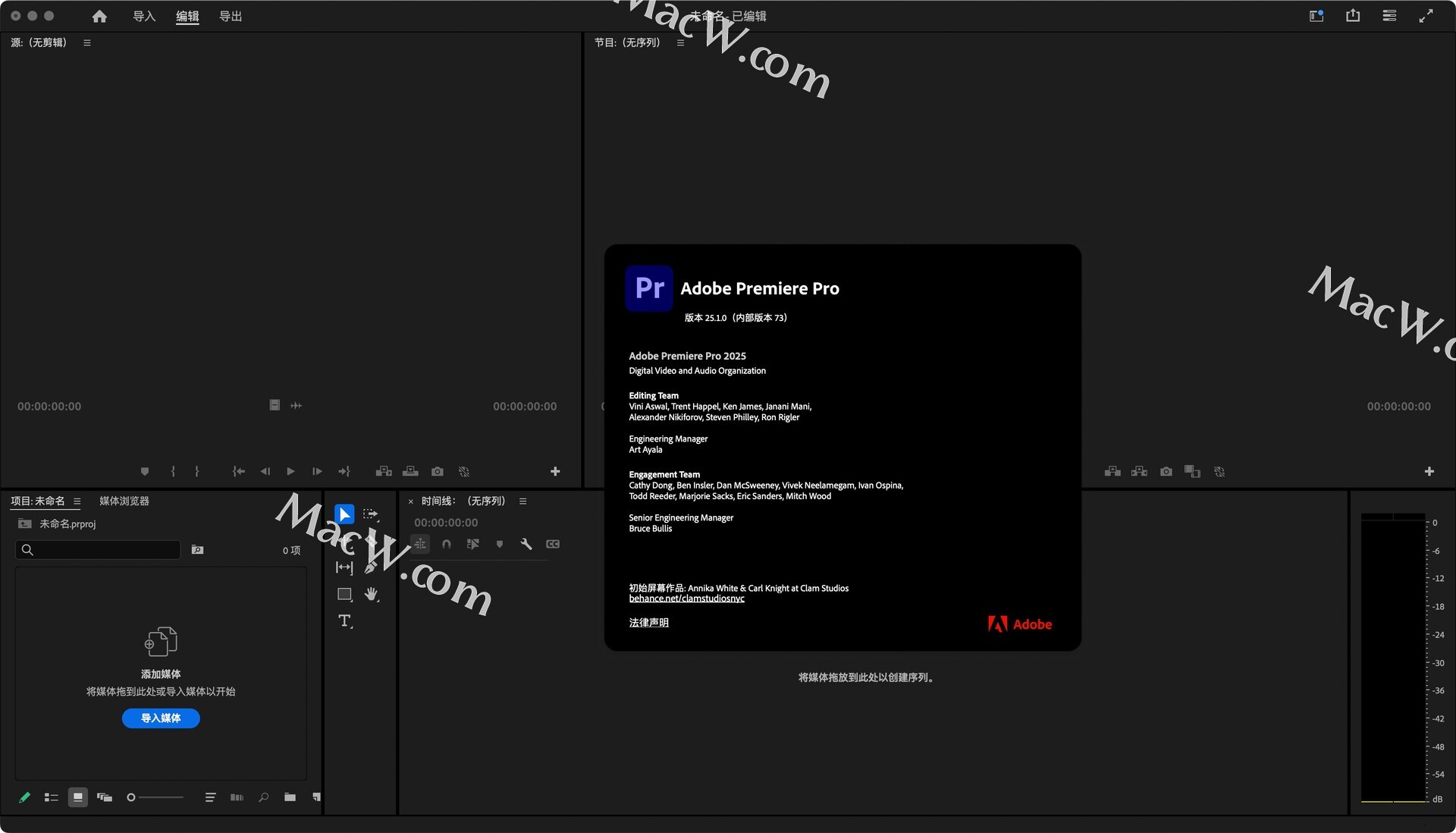Open the Timeline panel hamburger menu
Screen dimensions: 1456x833
[x=522, y=501]
